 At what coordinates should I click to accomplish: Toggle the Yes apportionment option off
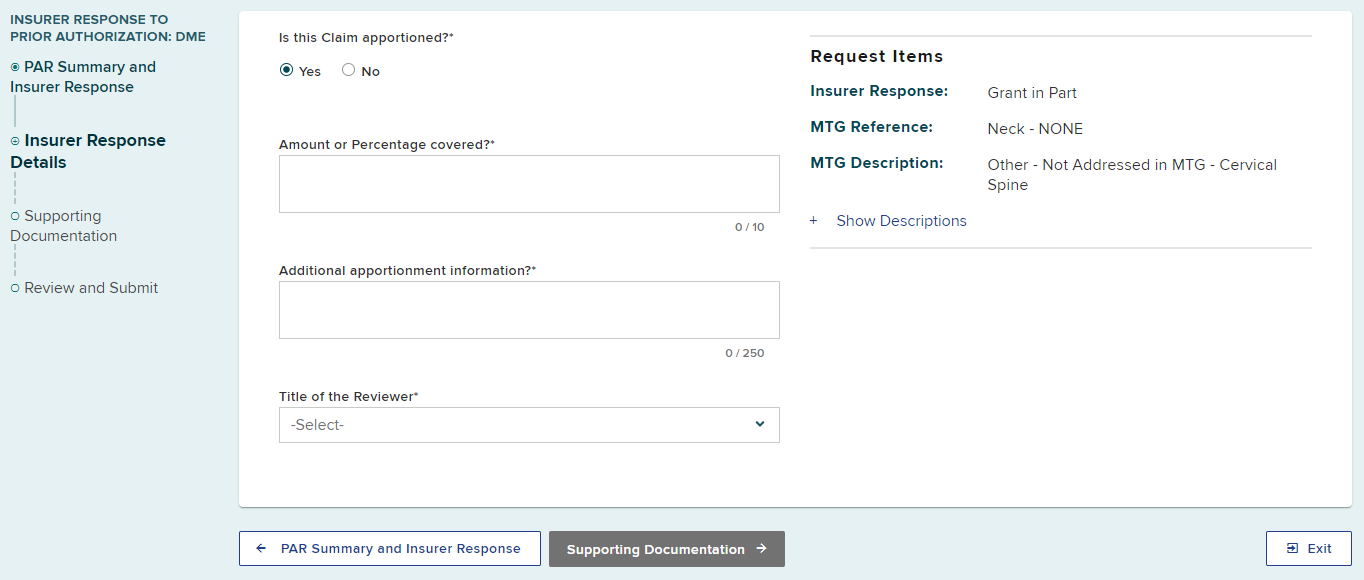click(287, 70)
